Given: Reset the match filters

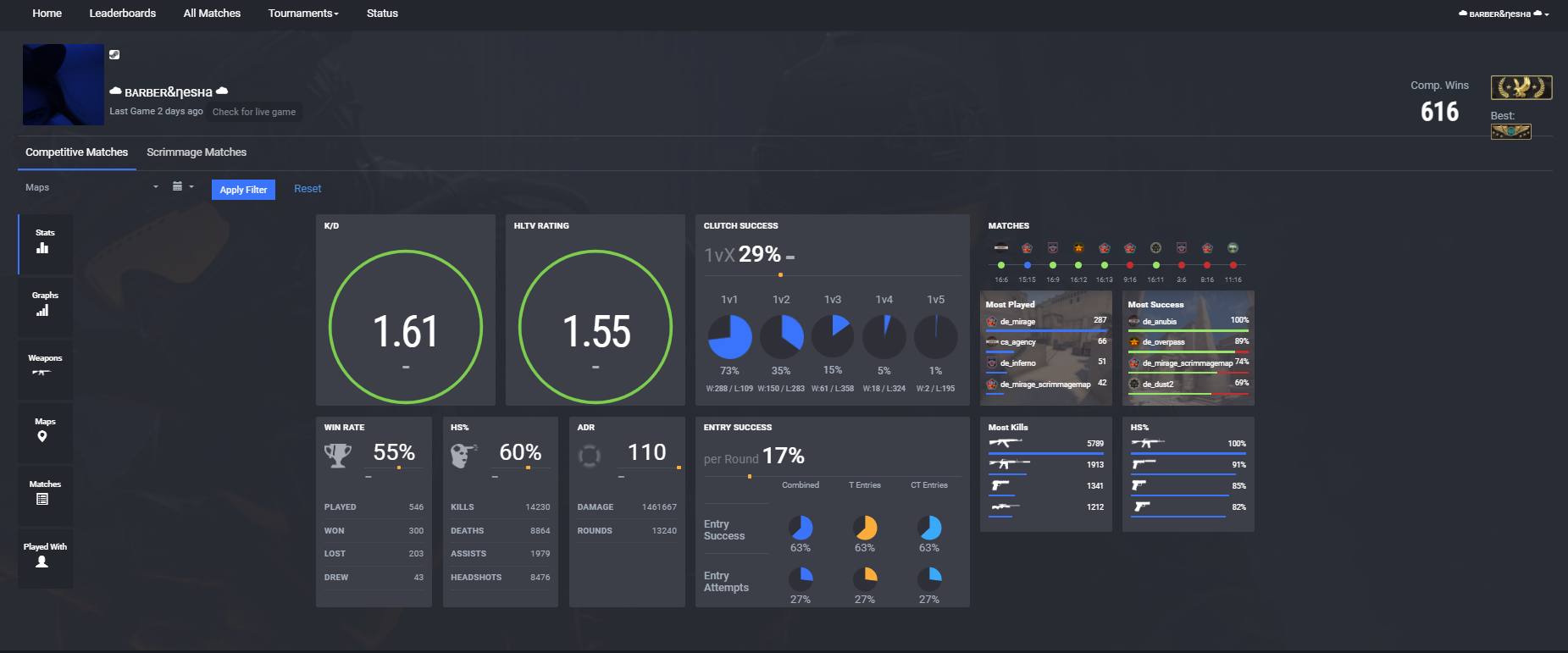Looking at the screenshot, I should 308,189.
